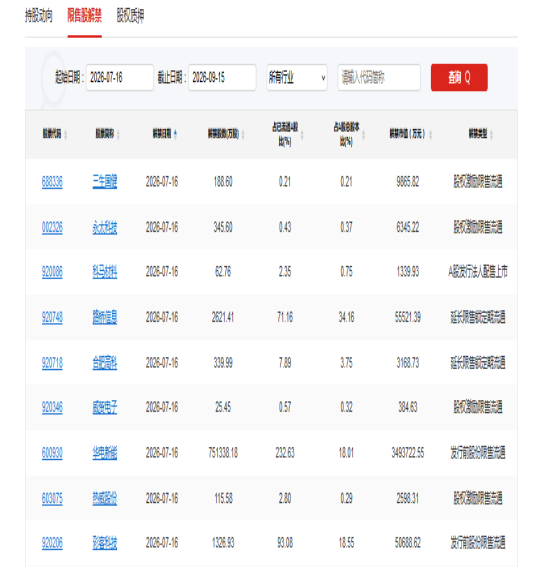Click the market value 1339.93

coord(408,272)
